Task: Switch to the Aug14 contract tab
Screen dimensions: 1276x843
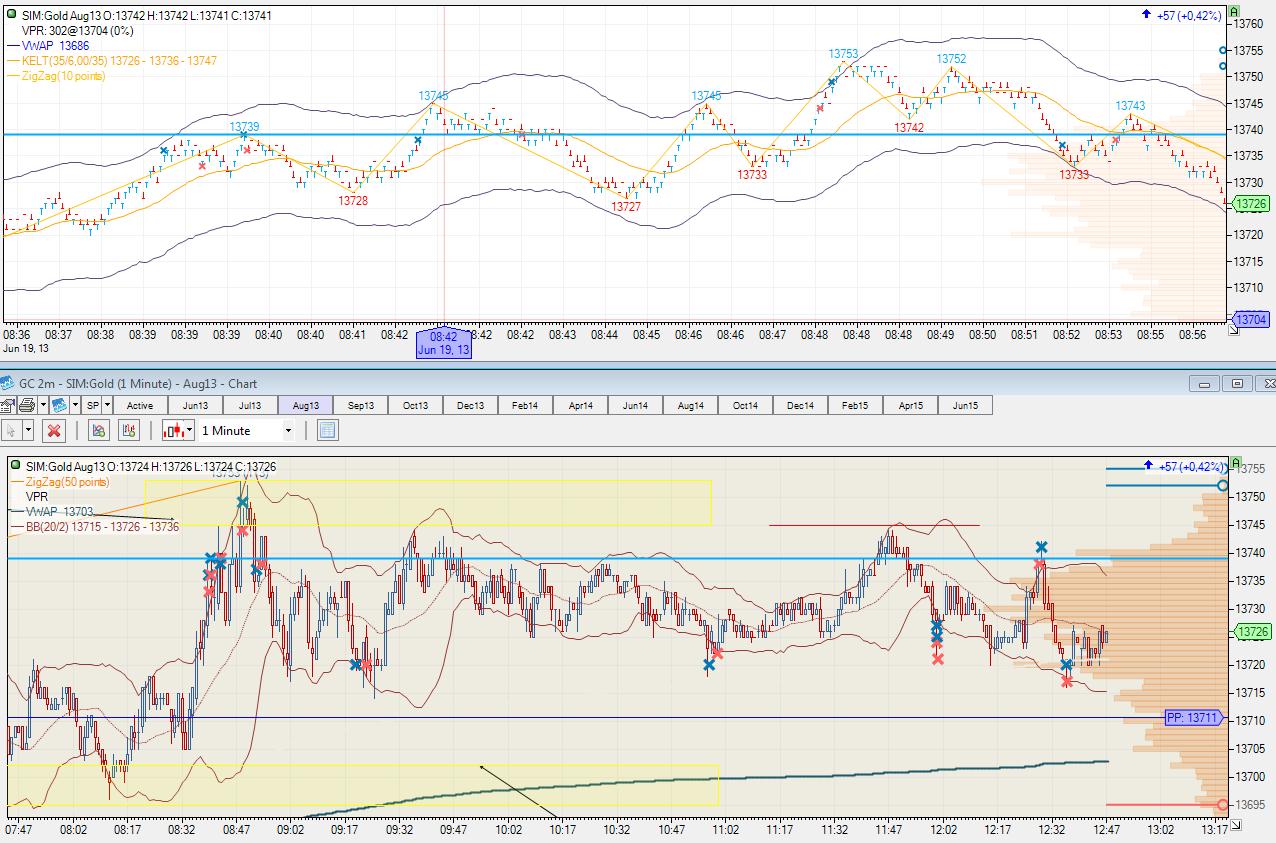Action: click(x=690, y=405)
